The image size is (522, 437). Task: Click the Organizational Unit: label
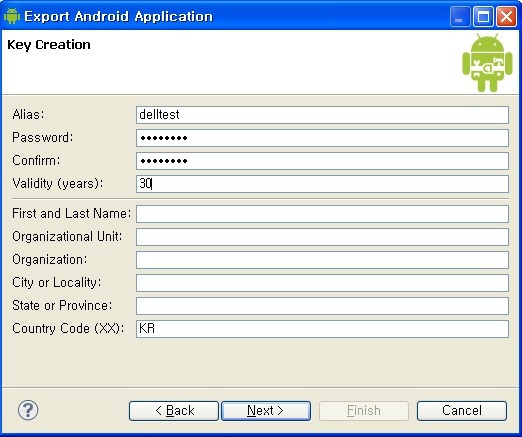coord(67,236)
